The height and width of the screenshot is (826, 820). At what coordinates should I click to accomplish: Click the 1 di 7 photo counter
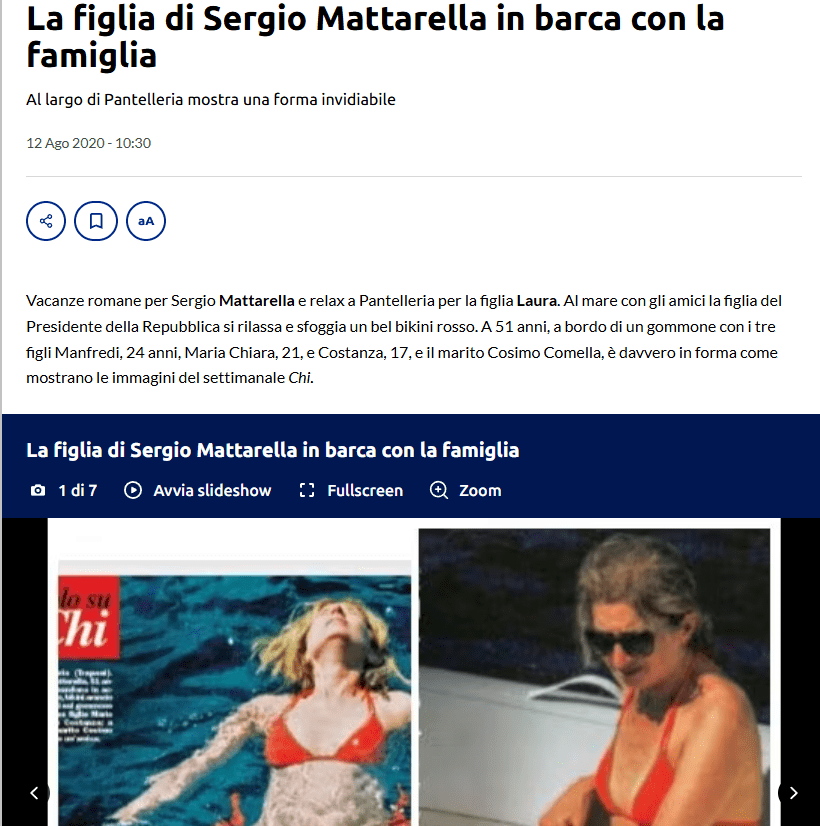coord(78,490)
